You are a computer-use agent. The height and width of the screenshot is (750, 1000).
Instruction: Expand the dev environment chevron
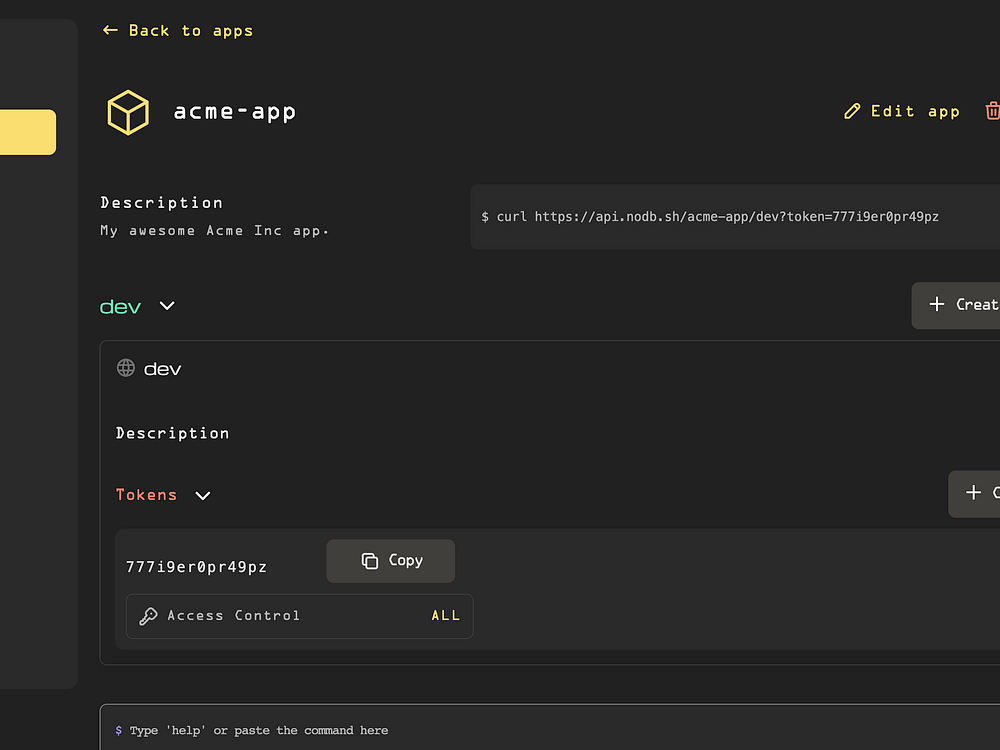tap(167, 306)
